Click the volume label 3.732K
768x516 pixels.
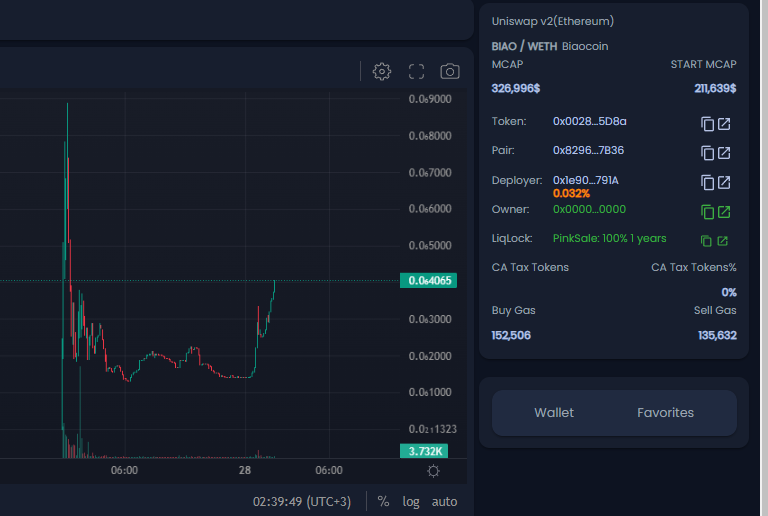(x=424, y=451)
